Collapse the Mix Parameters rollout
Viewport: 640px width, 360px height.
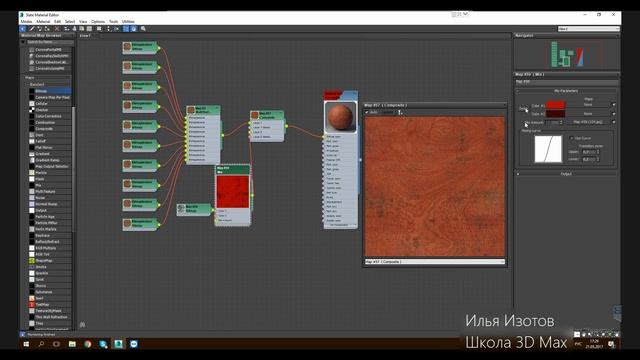coord(566,91)
